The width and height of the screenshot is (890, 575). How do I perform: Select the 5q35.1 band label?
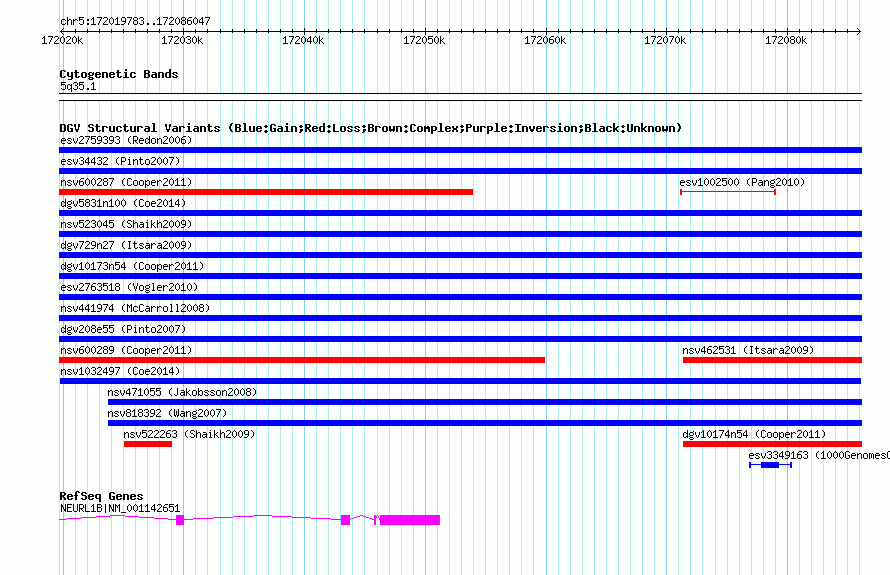(78, 86)
